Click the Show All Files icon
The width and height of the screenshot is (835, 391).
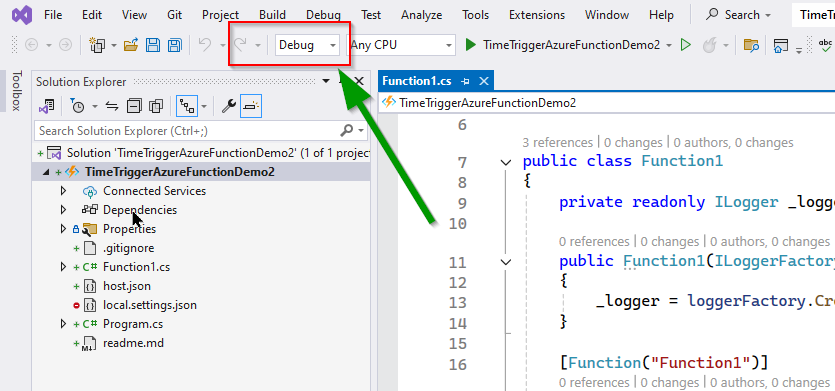[x=156, y=107]
